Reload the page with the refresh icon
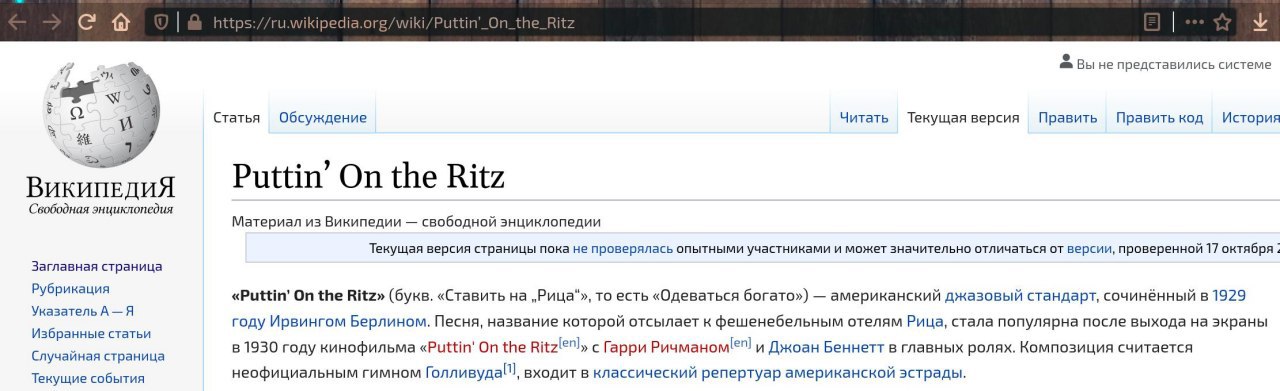The width and height of the screenshot is (1280, 391). click(87, 21)
